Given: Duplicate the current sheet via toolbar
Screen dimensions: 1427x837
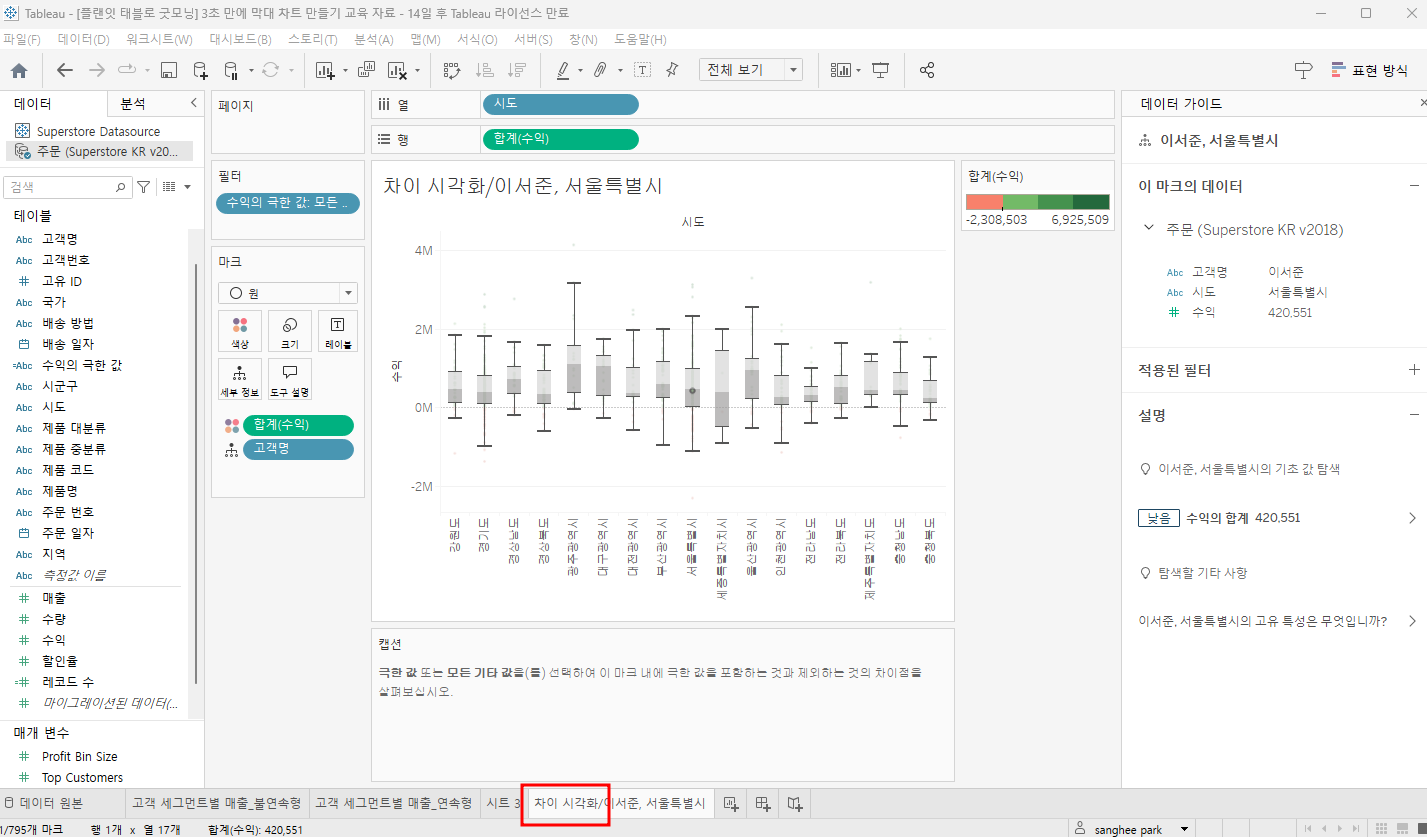Looking at the screenshot, I should (366, 70).
